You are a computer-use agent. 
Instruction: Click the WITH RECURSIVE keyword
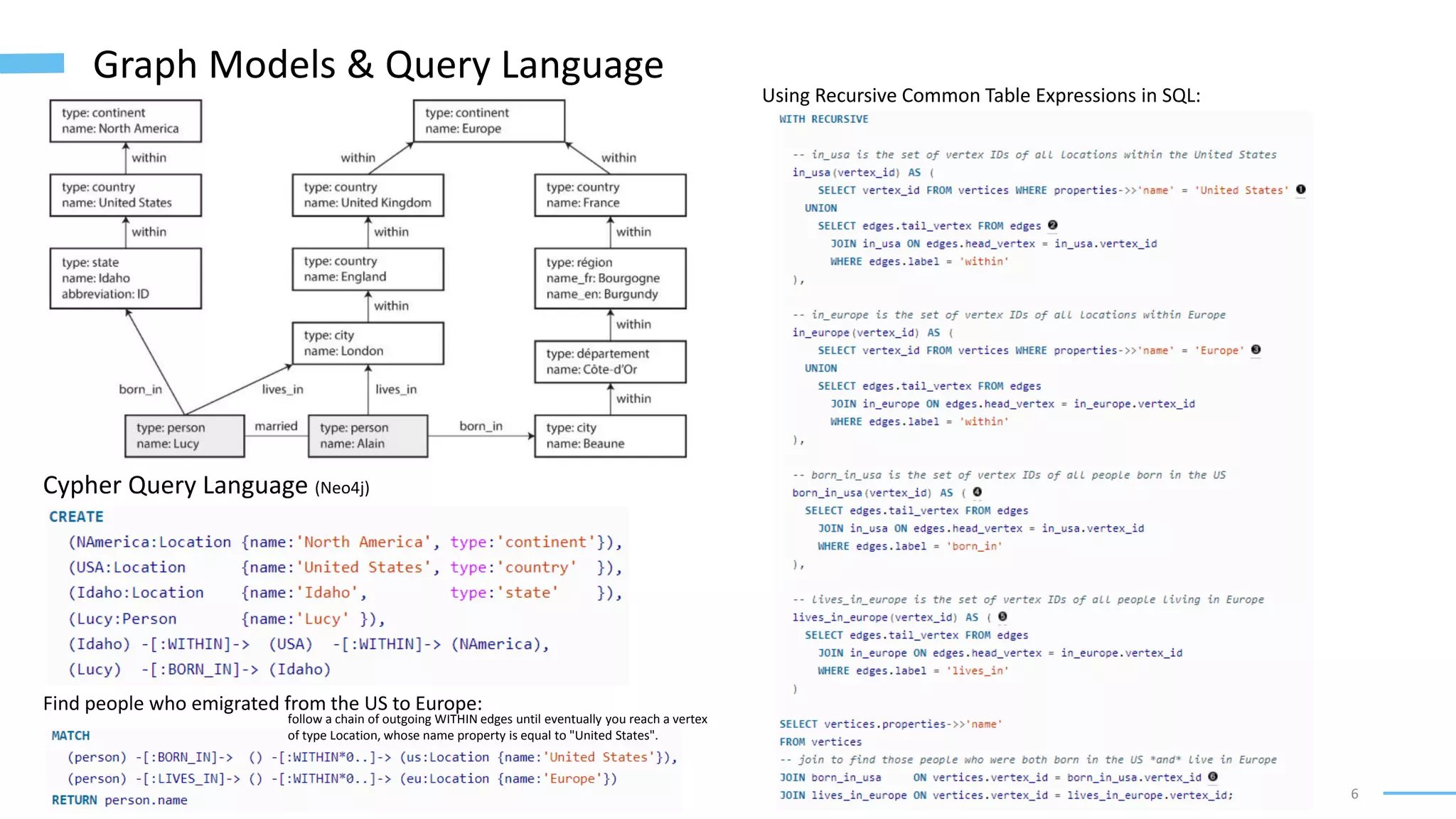[823, 119]
